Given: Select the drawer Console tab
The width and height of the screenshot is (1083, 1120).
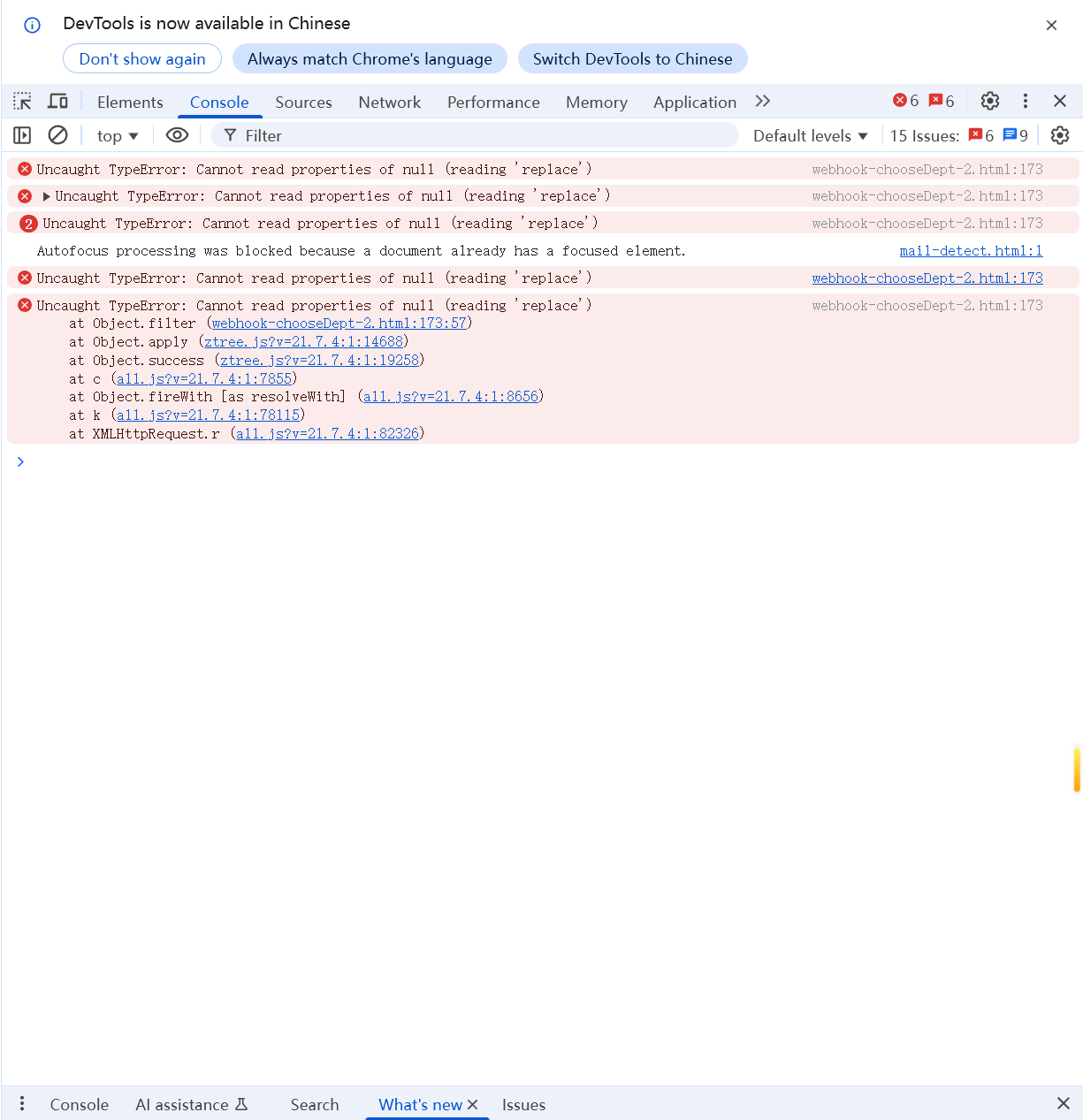Looking at the screenshot, I should [79, 1104].
